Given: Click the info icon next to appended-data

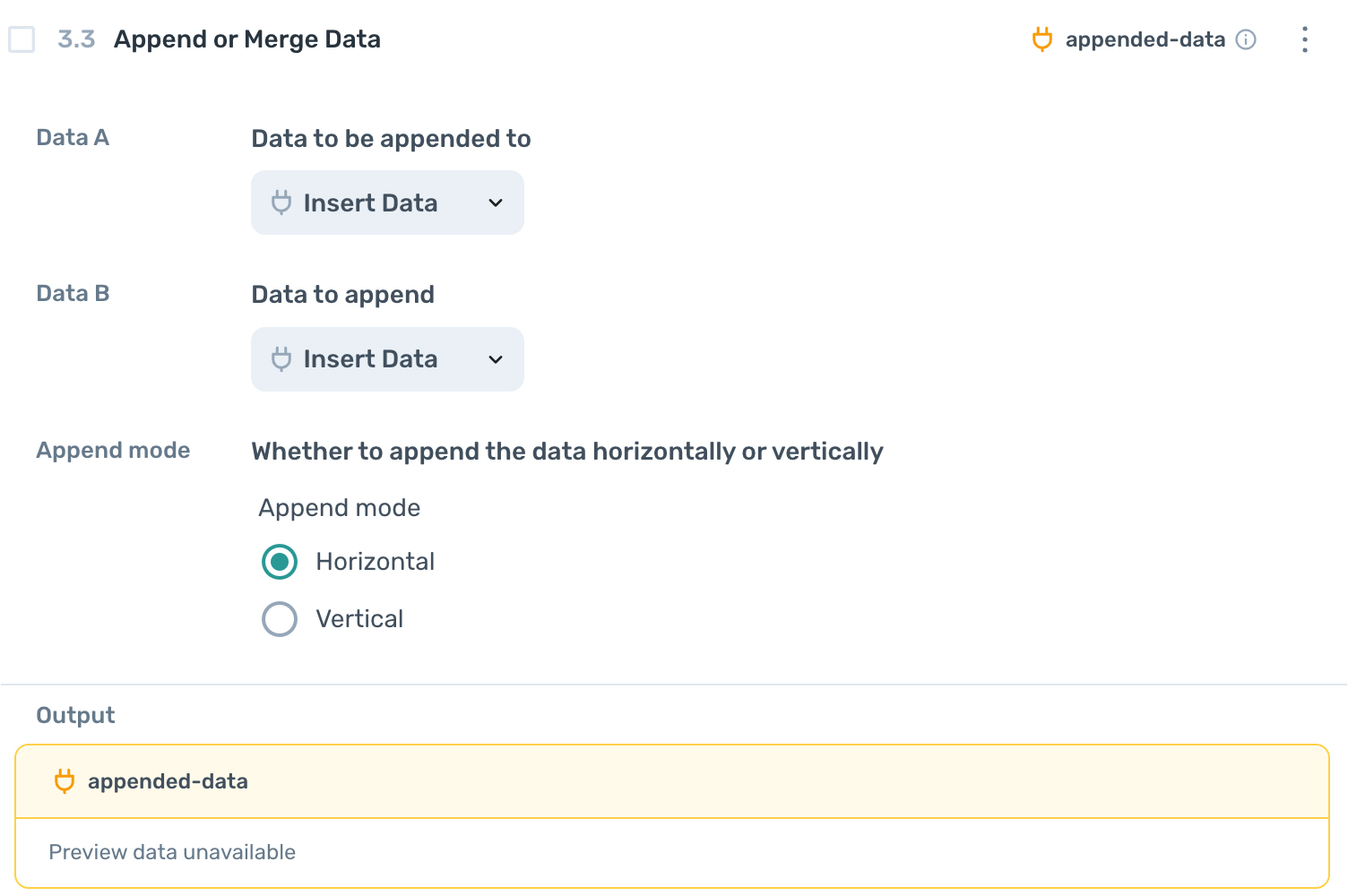Looking at the screenshot, I should coord(1247,39).
